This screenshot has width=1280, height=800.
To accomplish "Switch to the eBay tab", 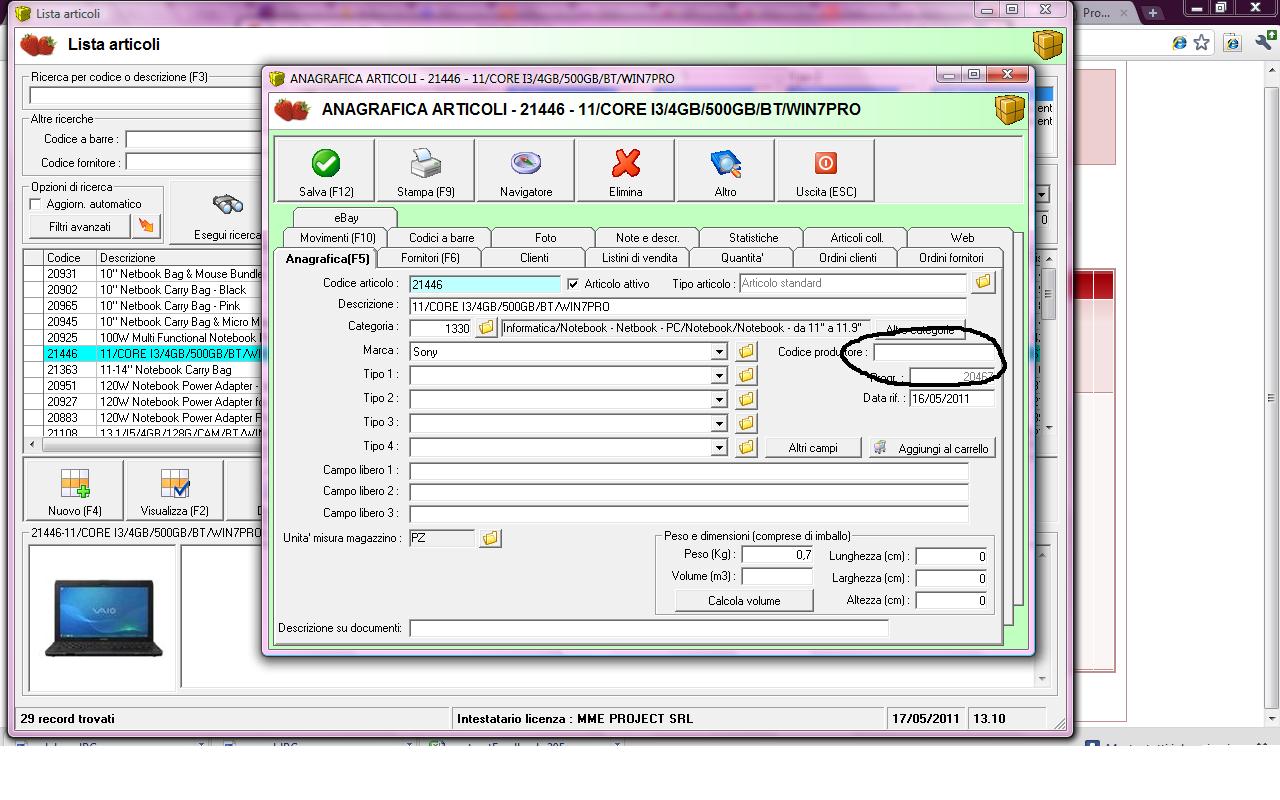I will point(346,217).
